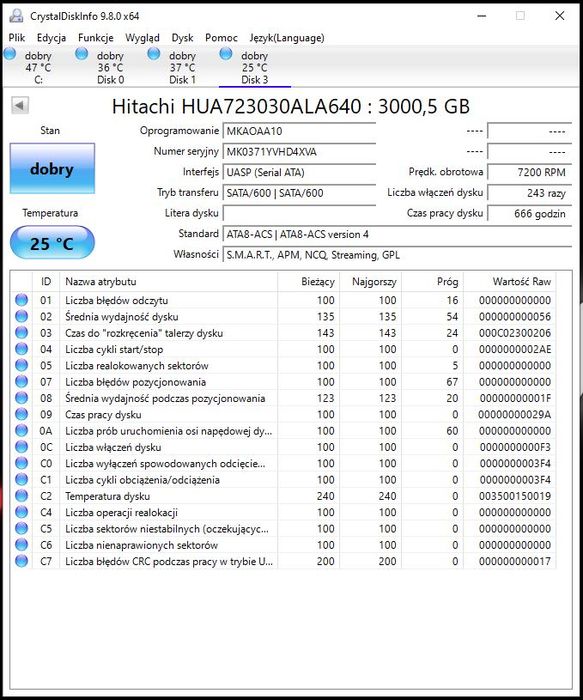The width and height of the screenshot is (583, 700).
Task: Click the Oprogramowanie field MKAOAA10
Action: coord(299,131)
